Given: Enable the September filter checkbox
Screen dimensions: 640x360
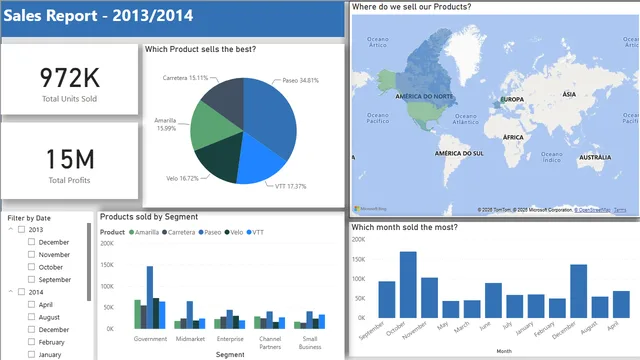Looking at the screenshot, I should (31, 279).
